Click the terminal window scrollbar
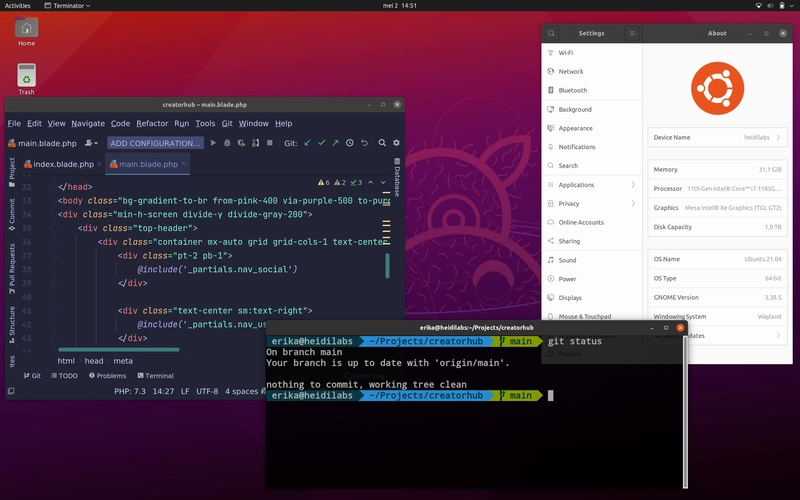800x500 pixels. [x=685, y=411]
